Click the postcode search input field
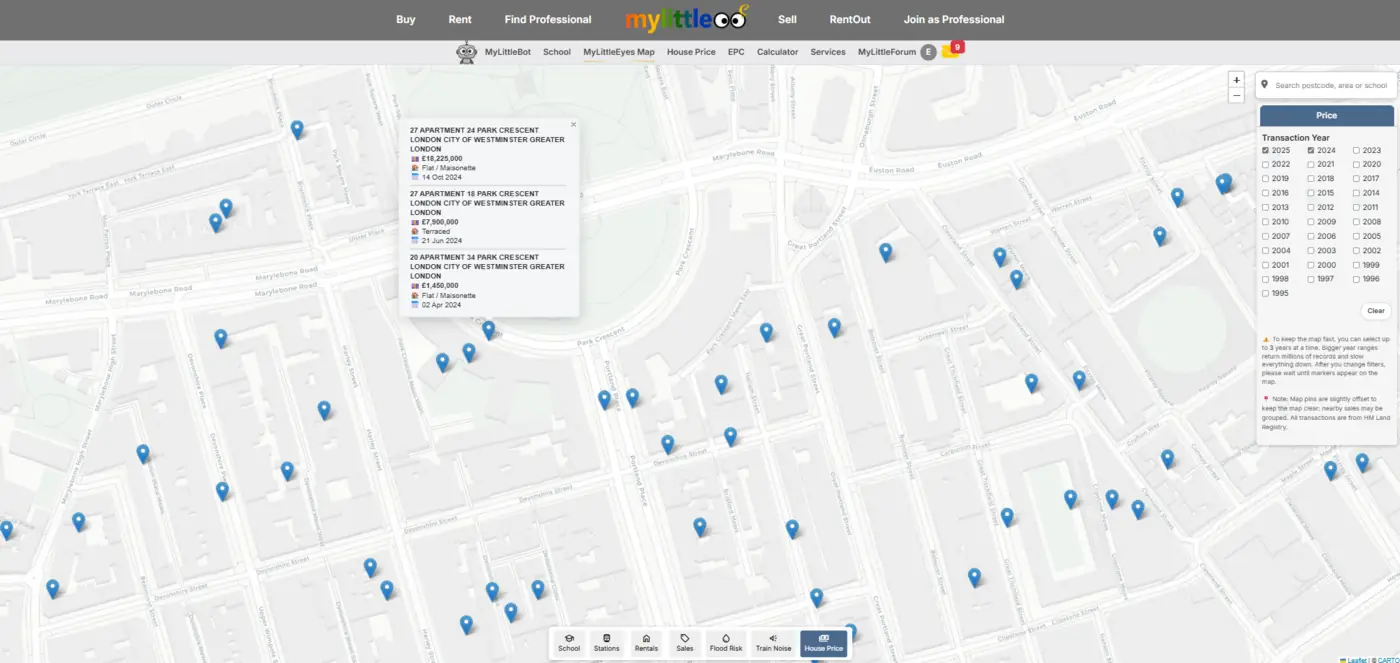1400x663 pixels. click(1331, 86)
